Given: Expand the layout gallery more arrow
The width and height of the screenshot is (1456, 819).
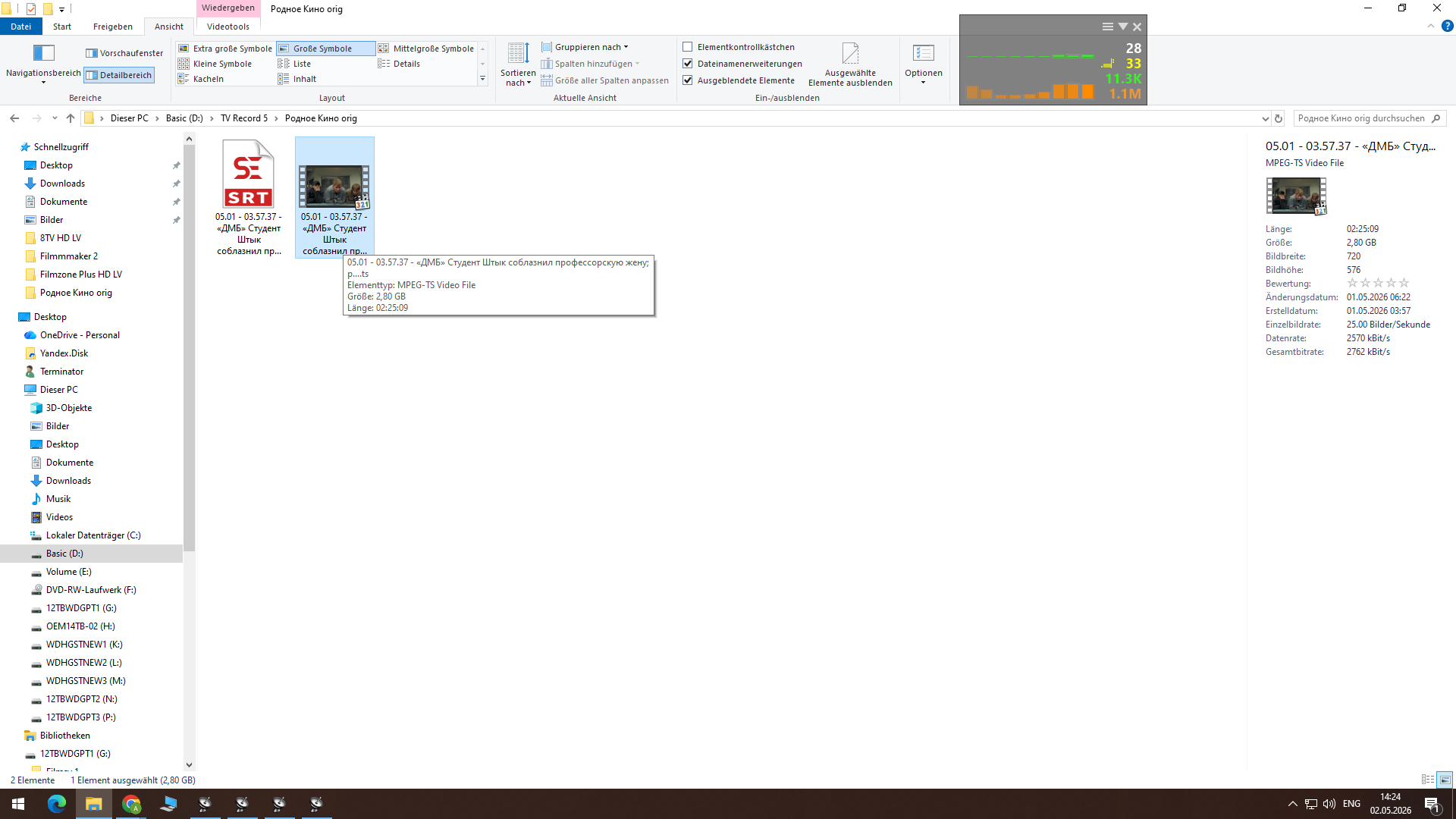Looking at the screenshot, I should coord(482,79).
